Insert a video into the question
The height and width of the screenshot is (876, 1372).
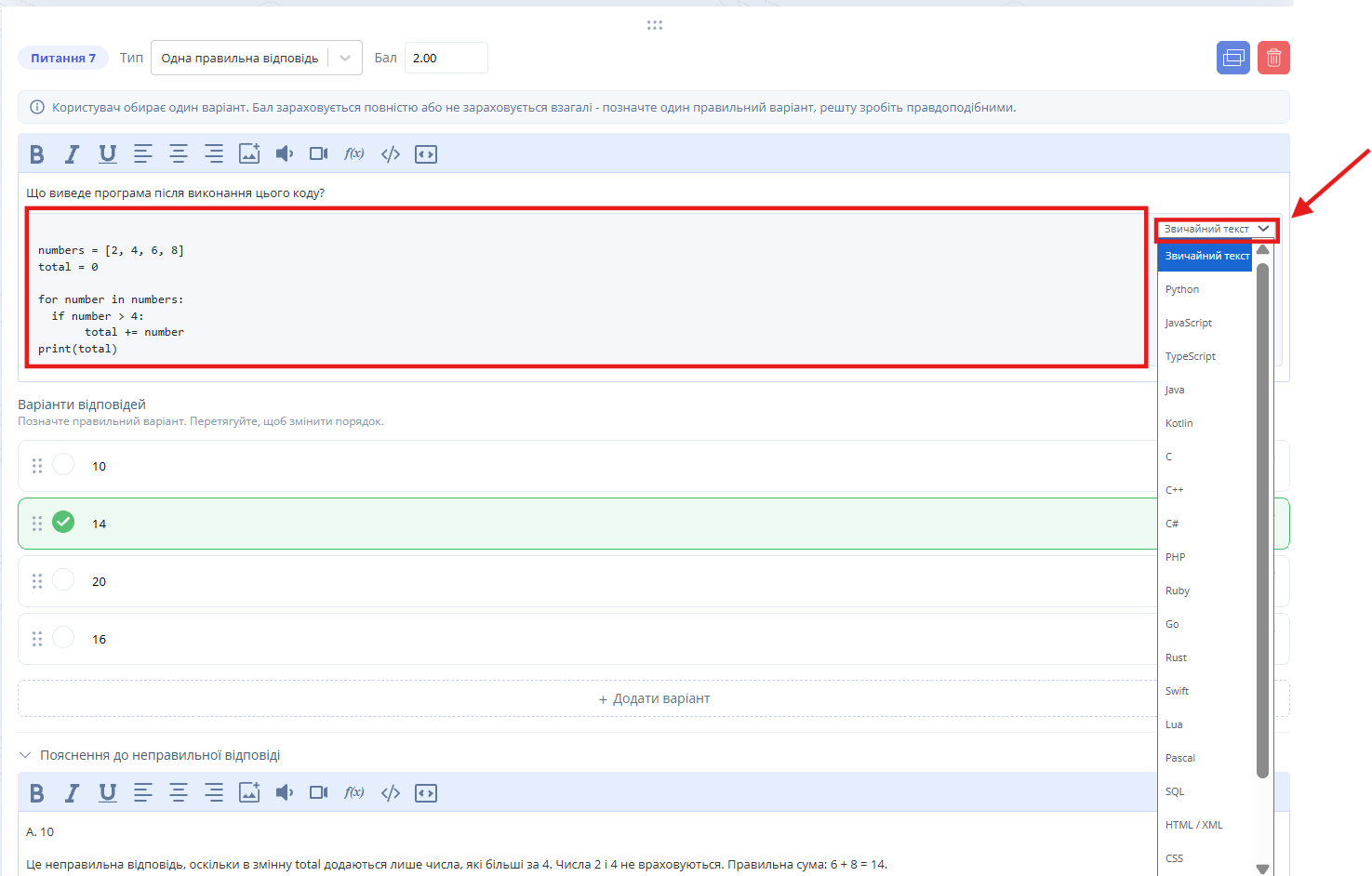tap(319, 154)
